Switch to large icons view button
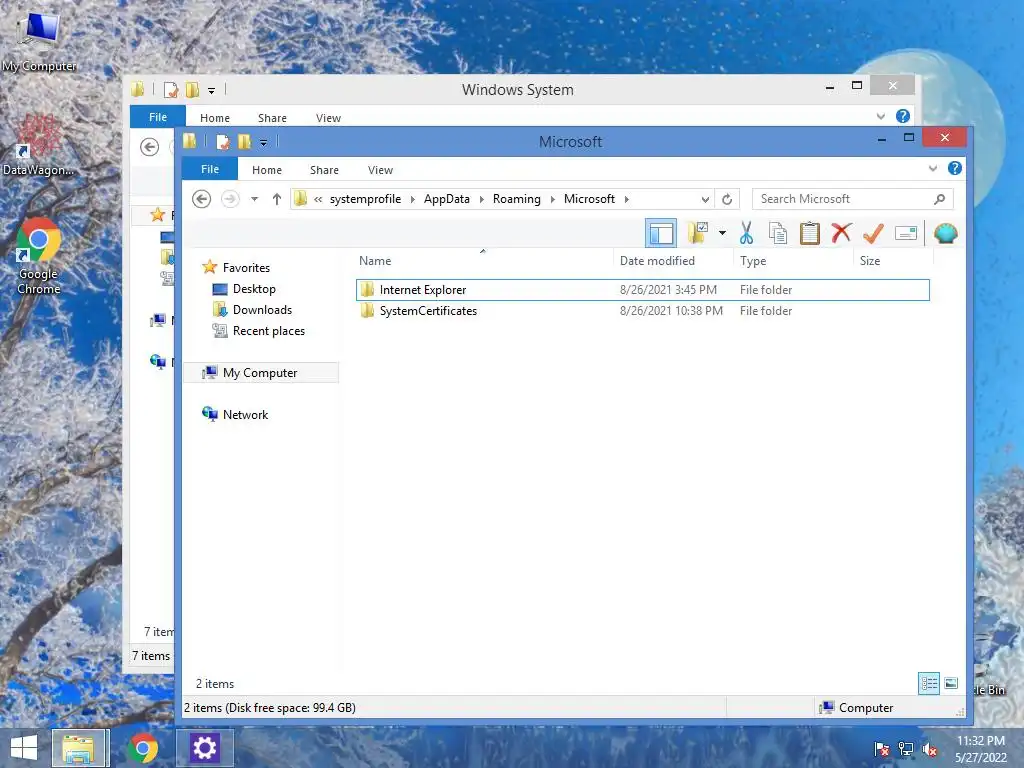 [951, 683]
